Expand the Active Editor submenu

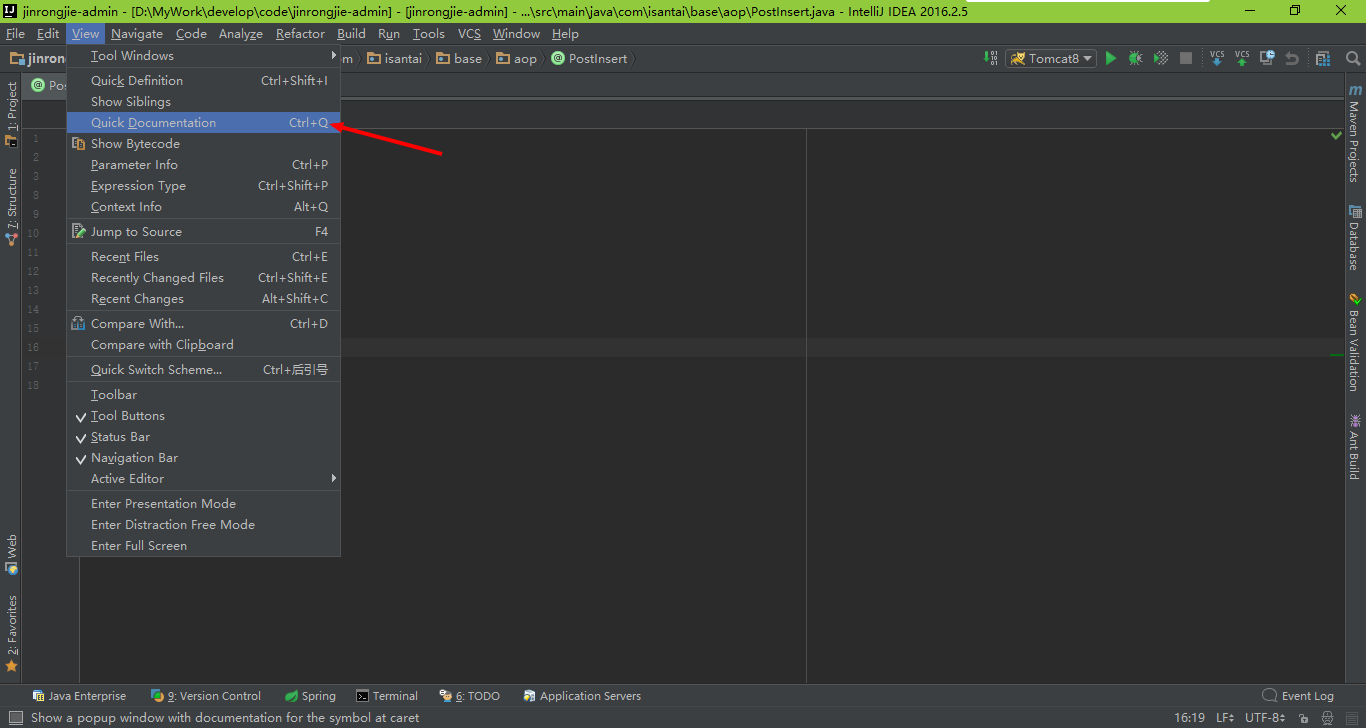(x=204, y=479)
